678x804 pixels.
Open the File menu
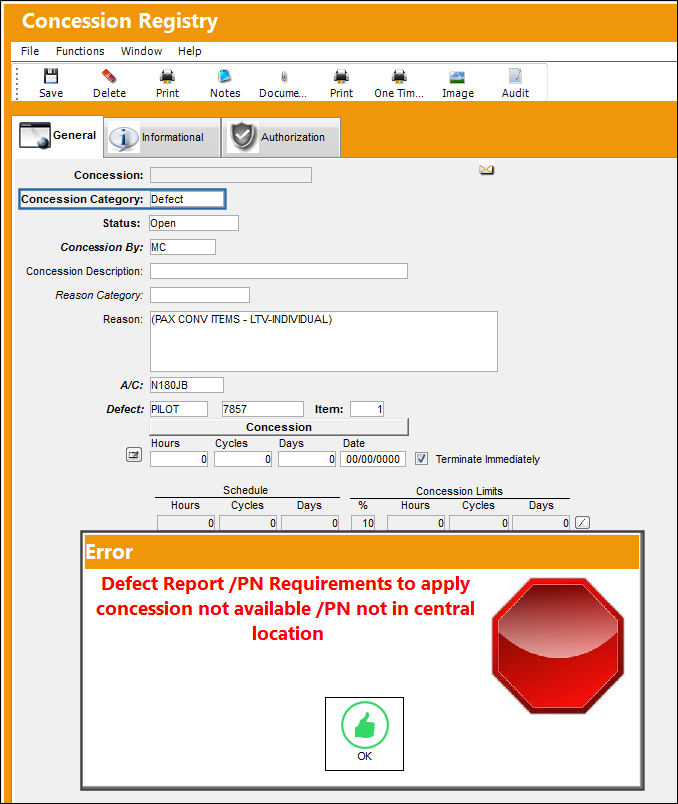pos(30,51)
